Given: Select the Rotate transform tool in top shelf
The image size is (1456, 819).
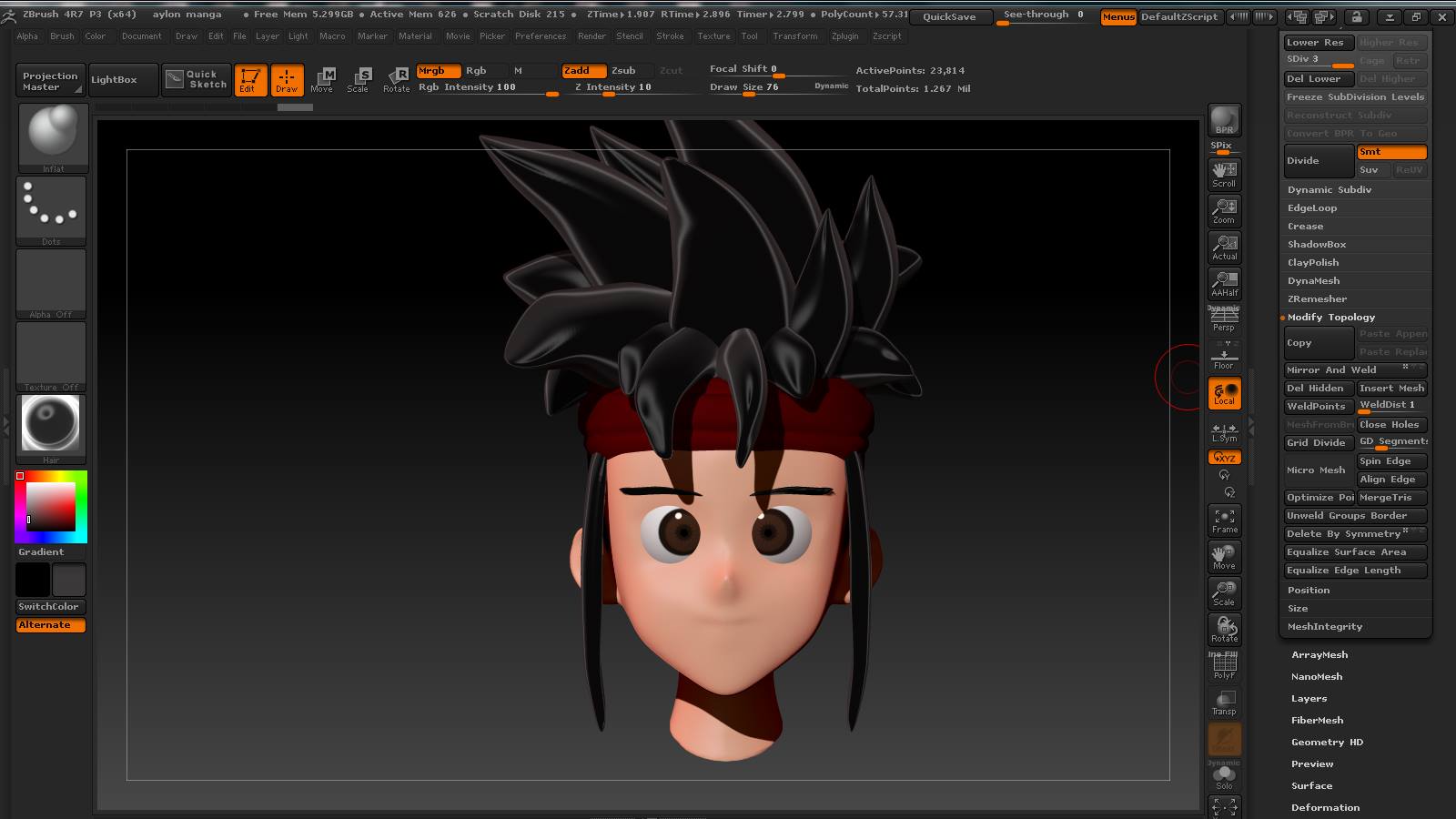Looking at the screenshot, I should point(396,80).
